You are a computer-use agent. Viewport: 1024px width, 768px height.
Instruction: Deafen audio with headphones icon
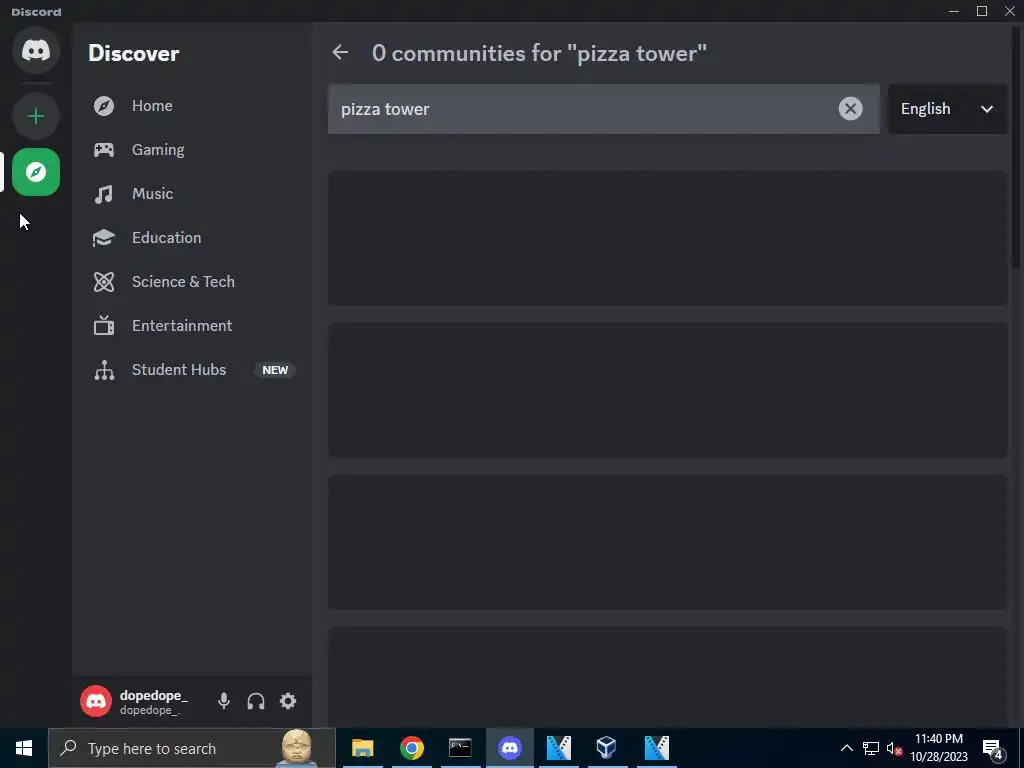point(256,701)
